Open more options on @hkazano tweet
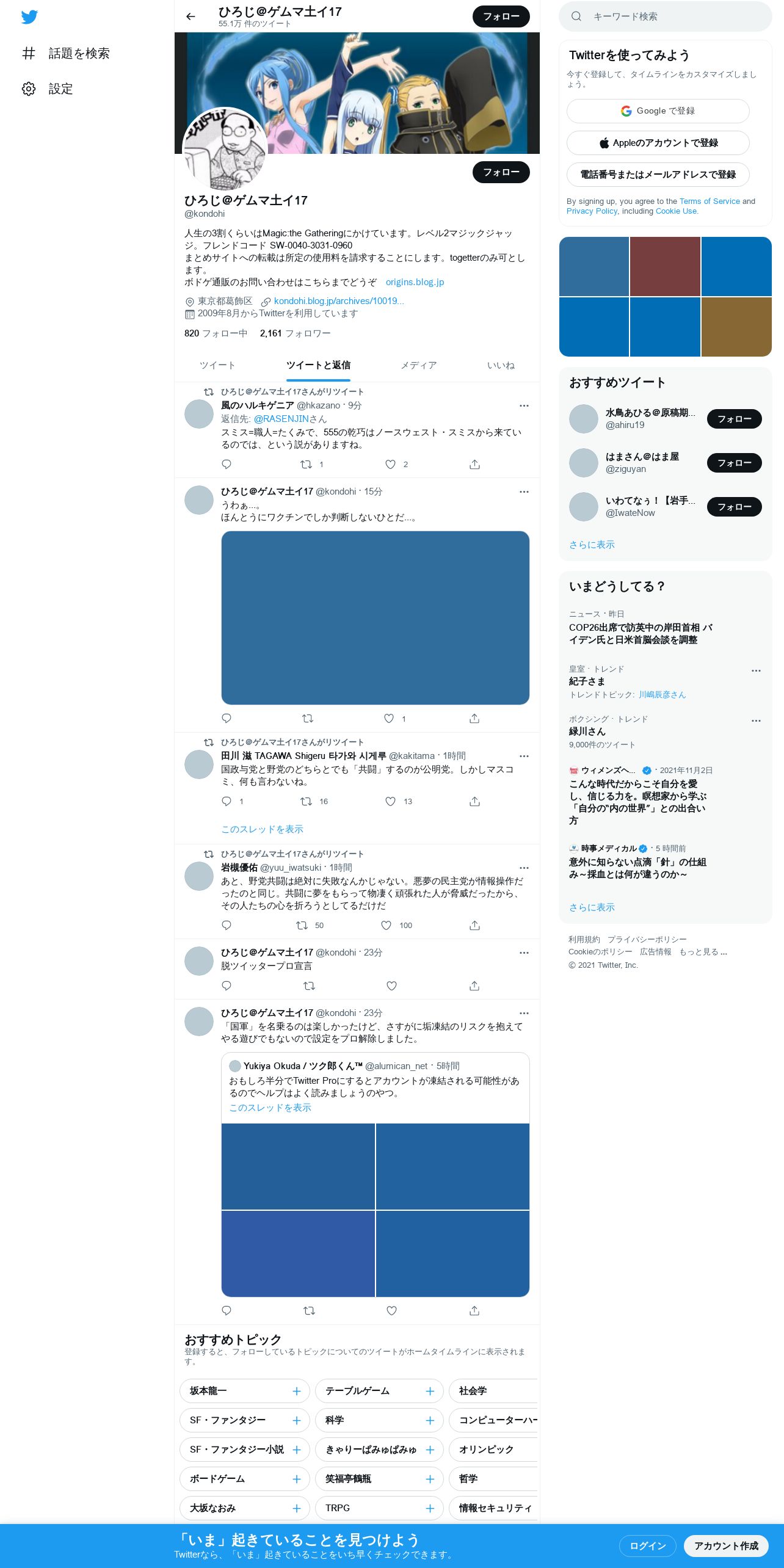The image size is (784, 1568). coord(524,405)
